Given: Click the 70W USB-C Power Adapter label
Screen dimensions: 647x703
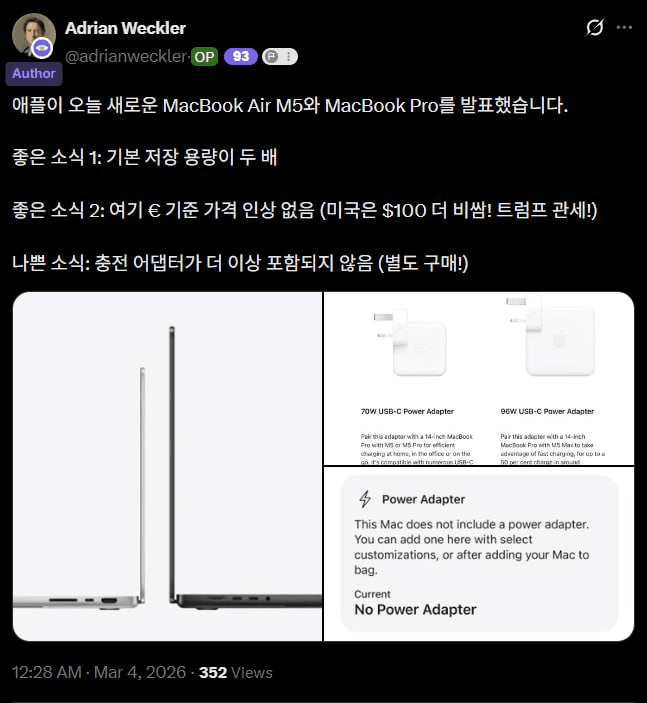Looking at the screenshot, I should (x=407, y=411).
